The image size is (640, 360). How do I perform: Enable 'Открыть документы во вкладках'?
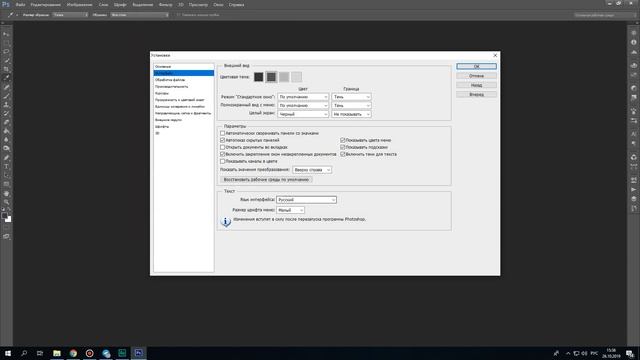tap(222, 147)
